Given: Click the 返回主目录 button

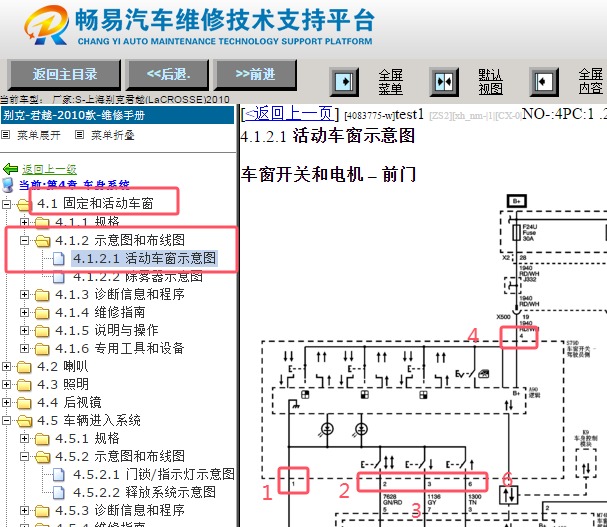Looking at the screenshot, I should (64, 74).
